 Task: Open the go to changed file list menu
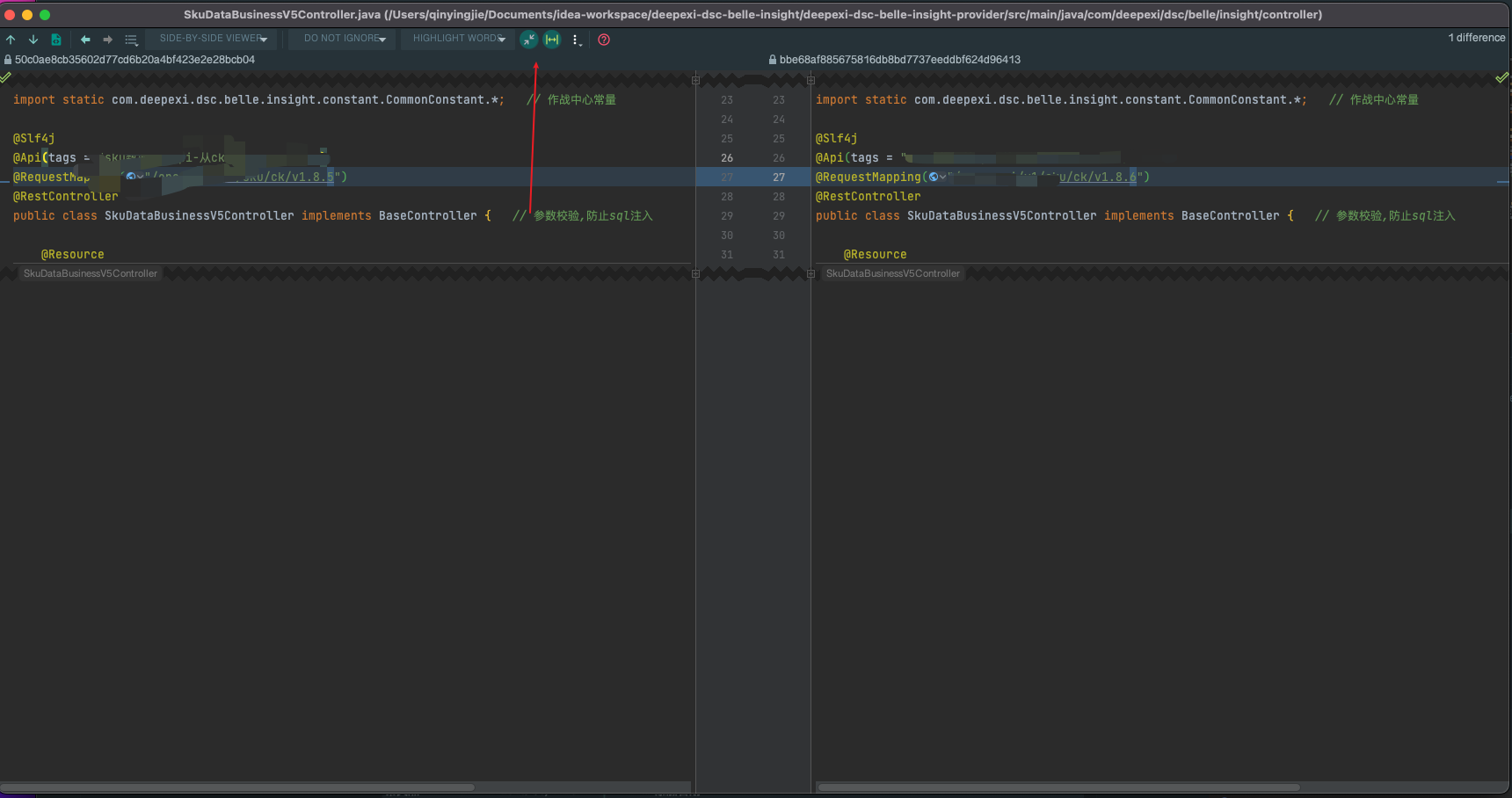pyautogui.click(x=131, y=40)
